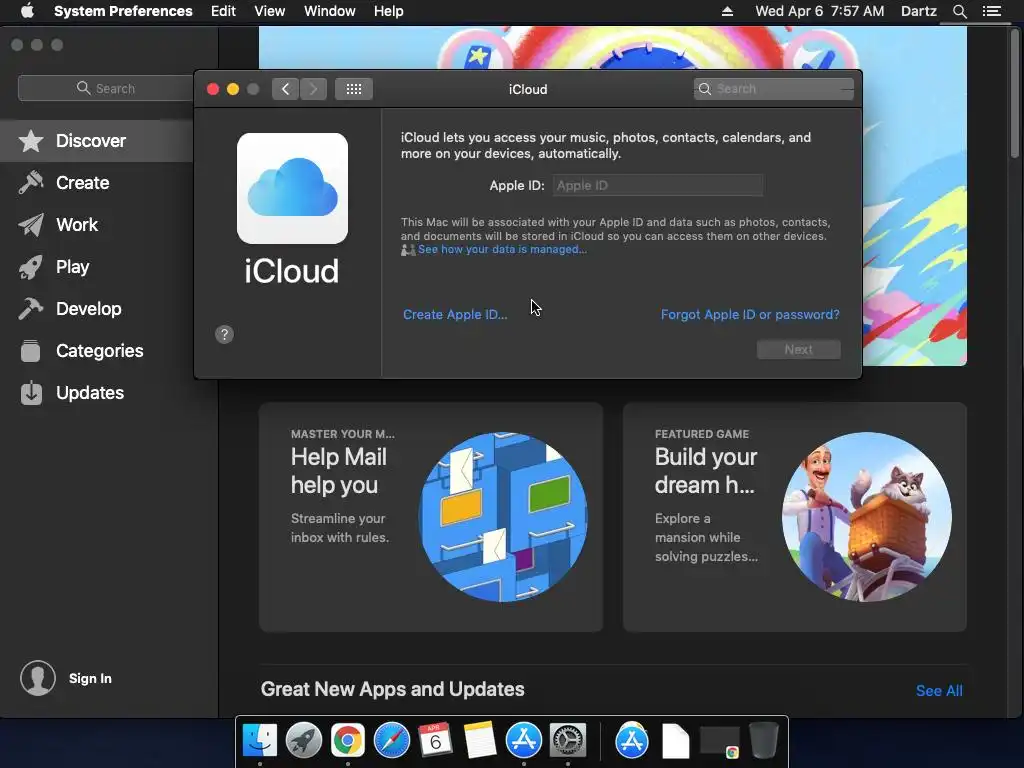The image size is (1024, 768).
Task: Open the View menu
Action: 270,11
